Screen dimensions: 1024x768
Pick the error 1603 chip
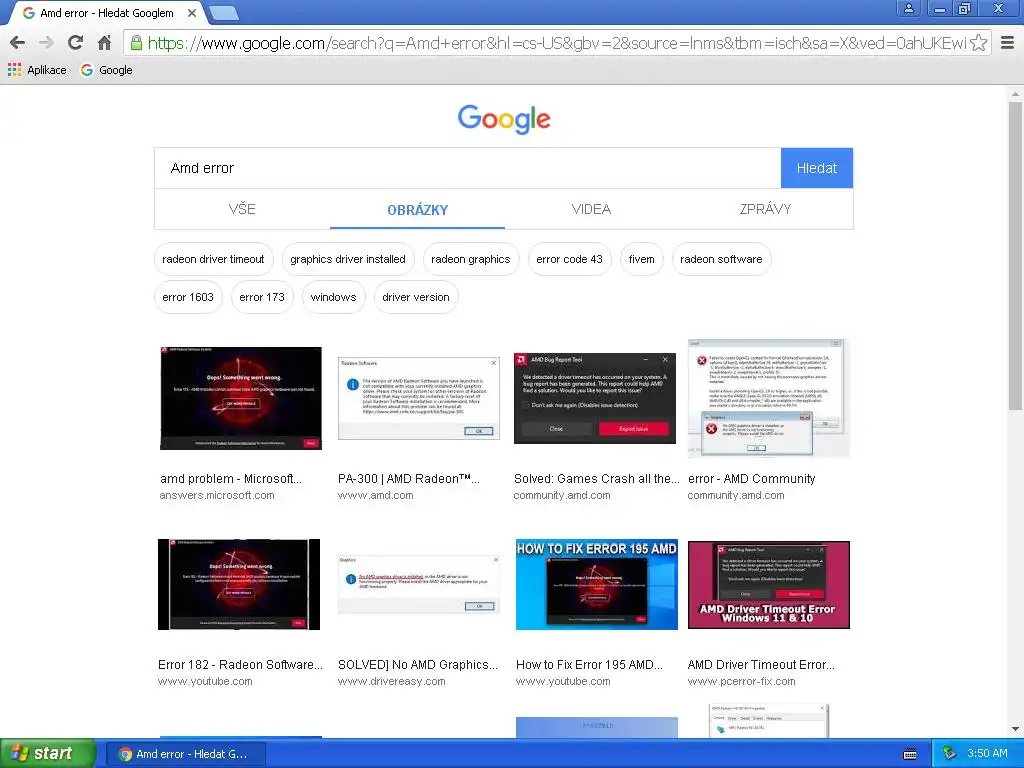click(x=188, y=297)
